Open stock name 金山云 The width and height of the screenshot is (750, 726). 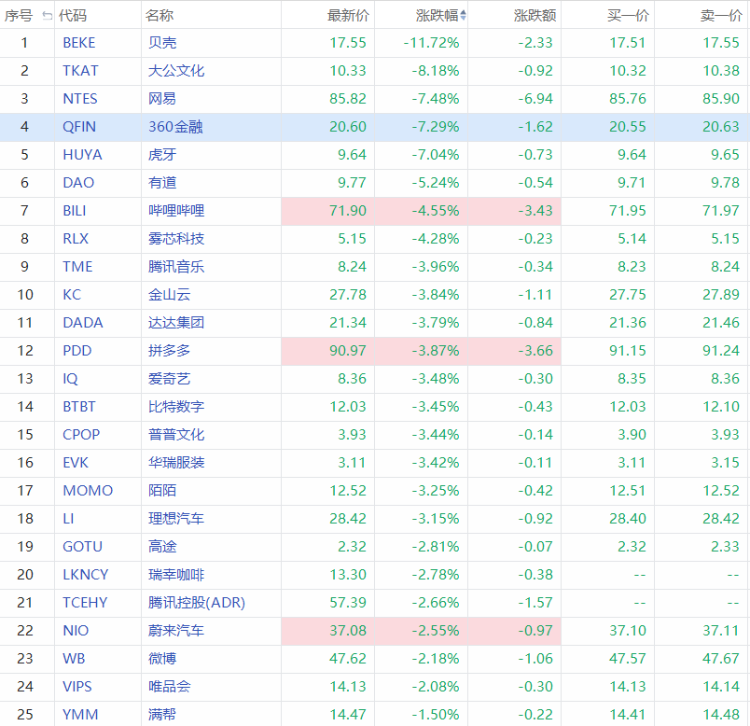[169, 295]
